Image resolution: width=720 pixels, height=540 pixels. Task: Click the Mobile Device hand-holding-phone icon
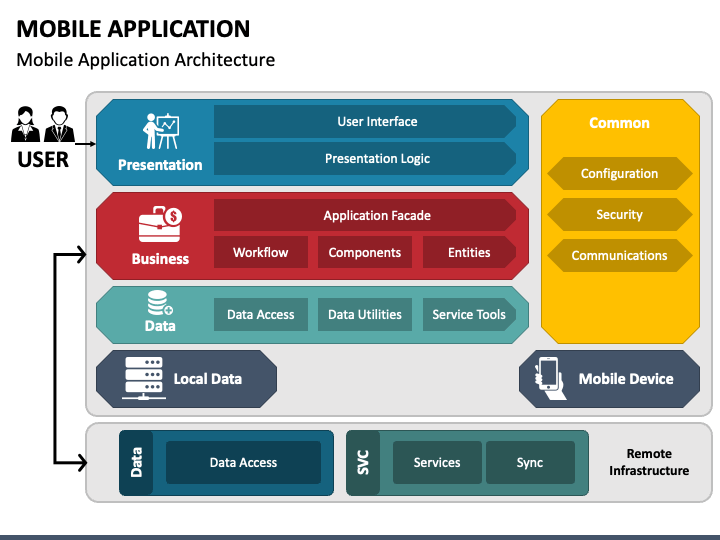coord(550,378)
